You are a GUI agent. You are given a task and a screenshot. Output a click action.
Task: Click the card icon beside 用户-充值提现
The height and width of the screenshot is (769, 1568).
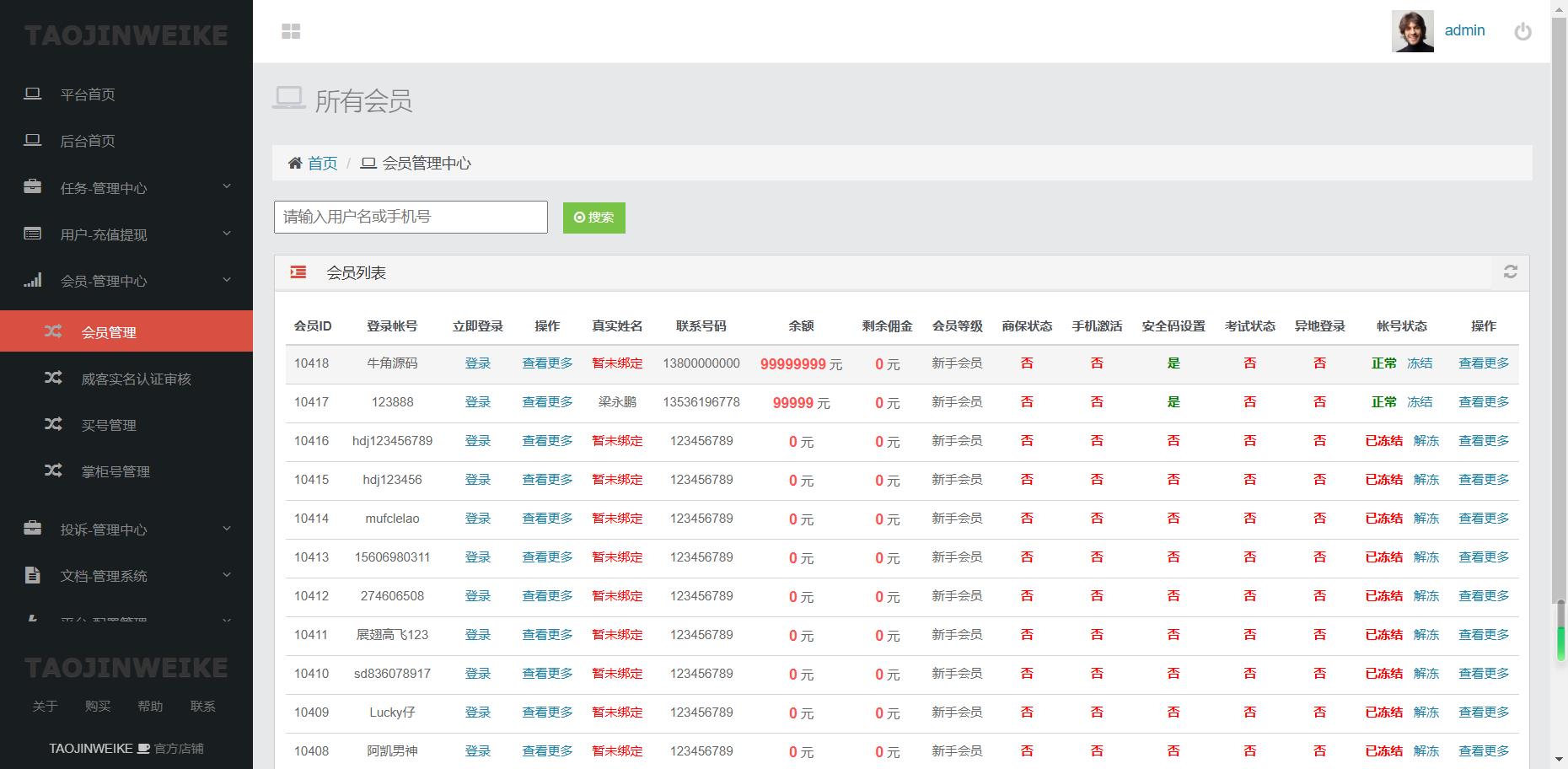[x=33, y=234]
